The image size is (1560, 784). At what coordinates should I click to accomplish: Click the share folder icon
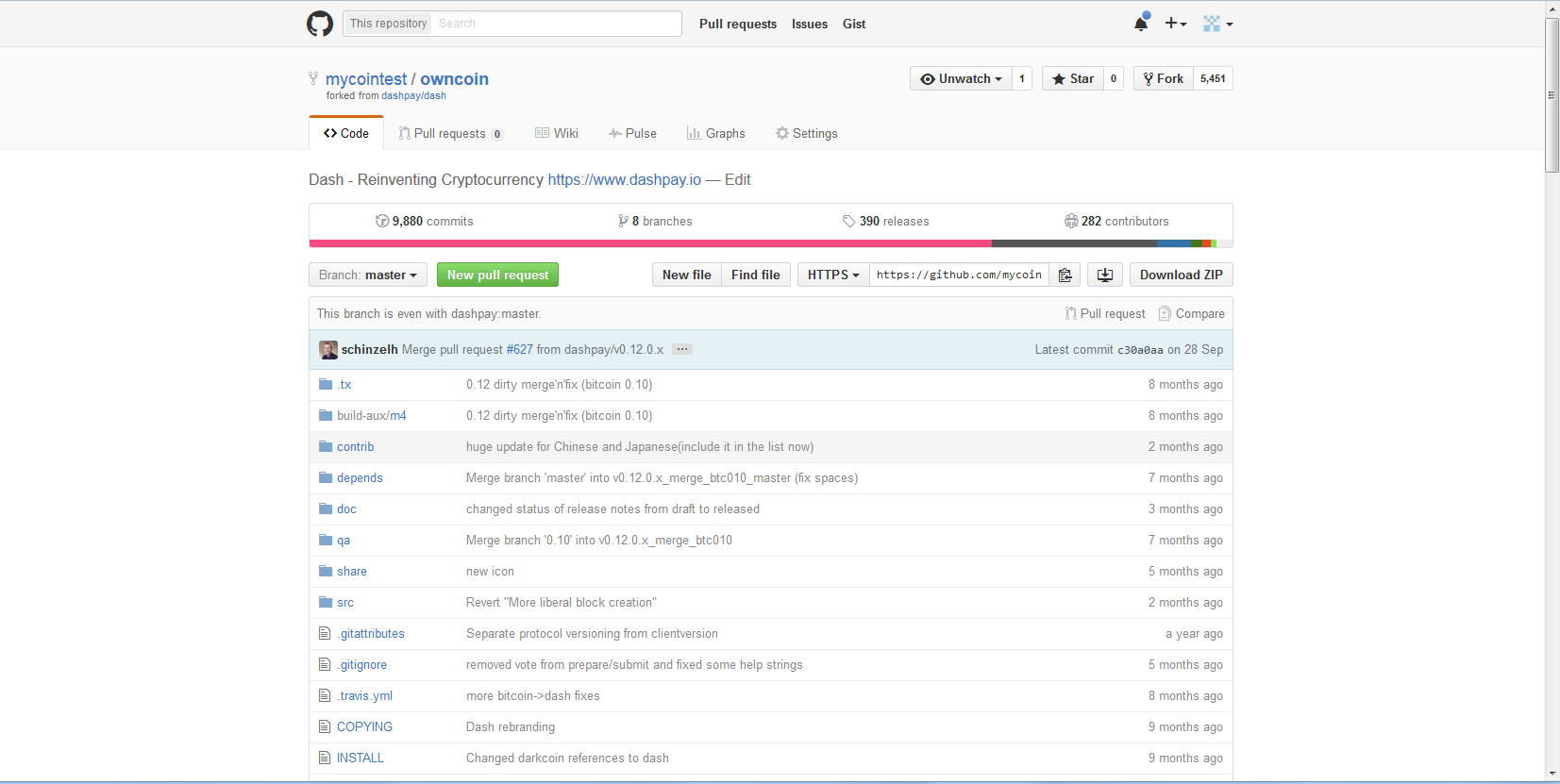326,572
